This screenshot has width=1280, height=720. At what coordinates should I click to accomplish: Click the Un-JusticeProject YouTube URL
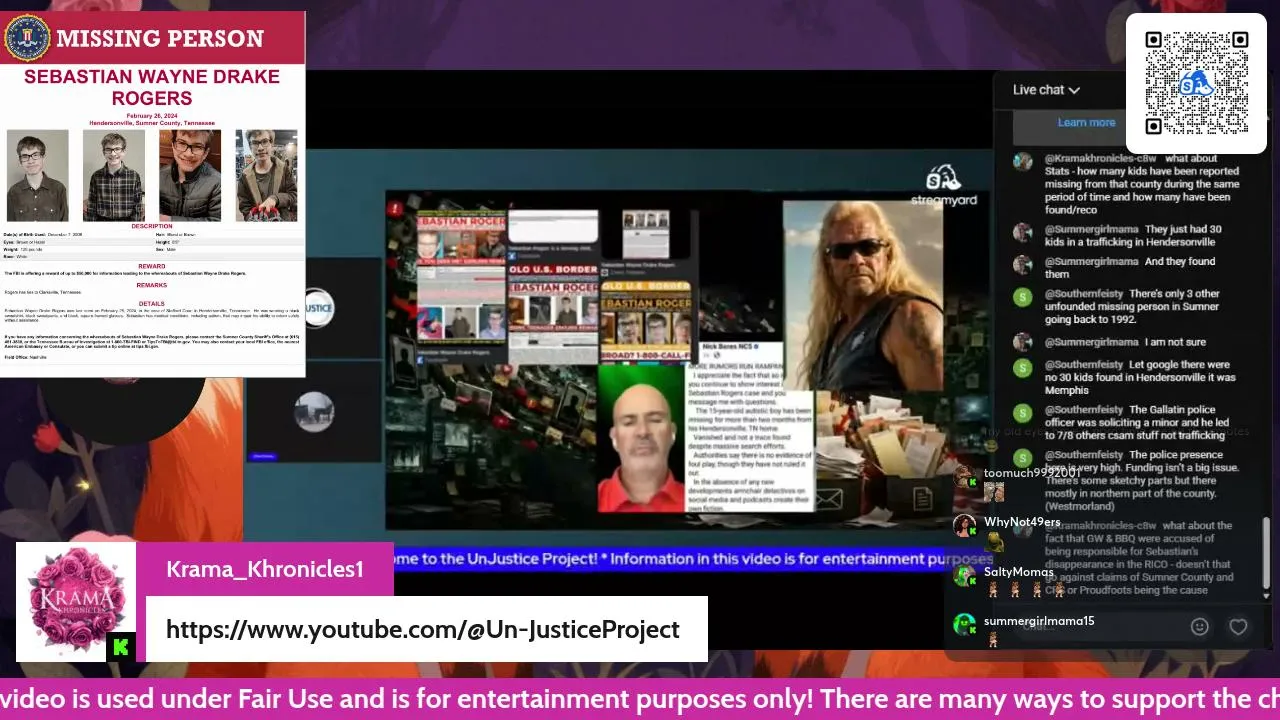coord(422,629)
